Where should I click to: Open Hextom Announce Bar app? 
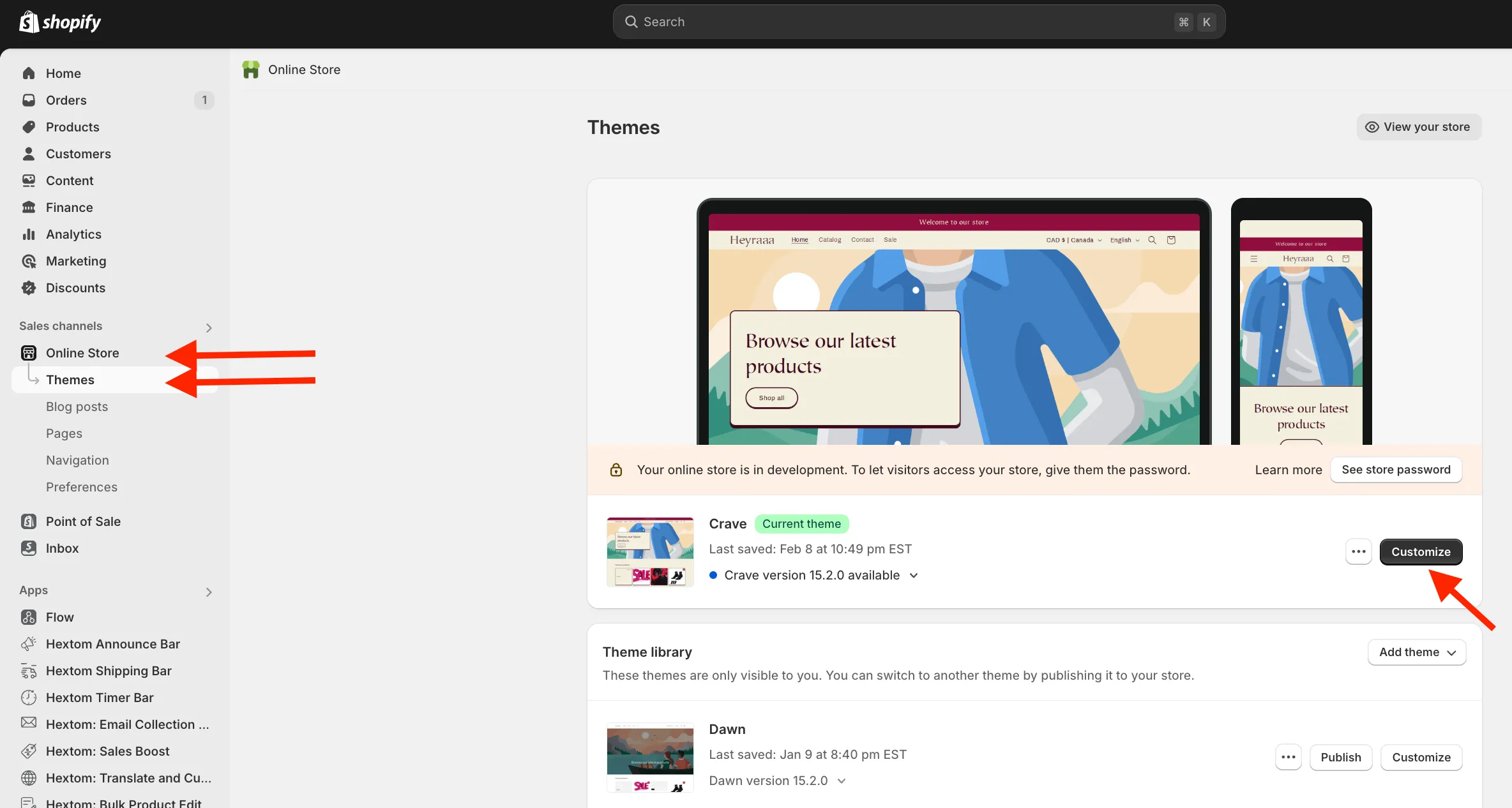point(113,644)
